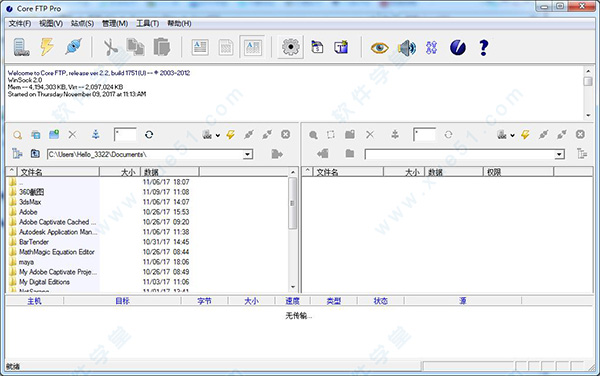Viewport: 600px width, 376px height.
Task: Toggle the remote pane tree view icon
Action: pyautogui.click(x=582, y=154)
